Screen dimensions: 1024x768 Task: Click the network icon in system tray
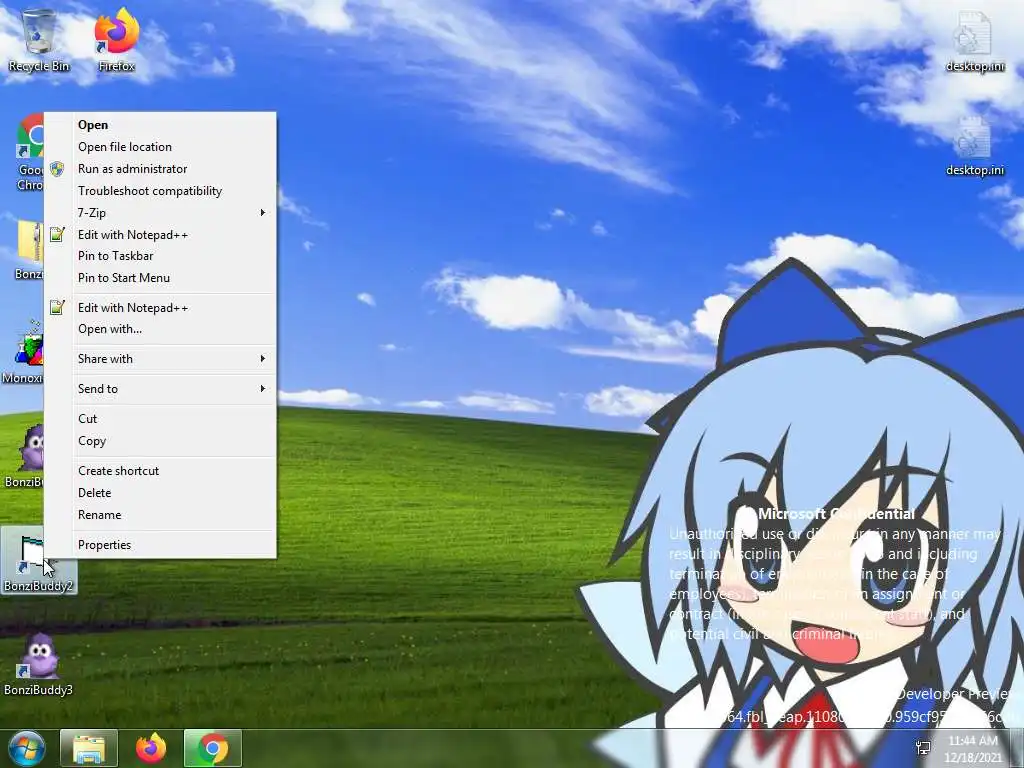(923, 748)
